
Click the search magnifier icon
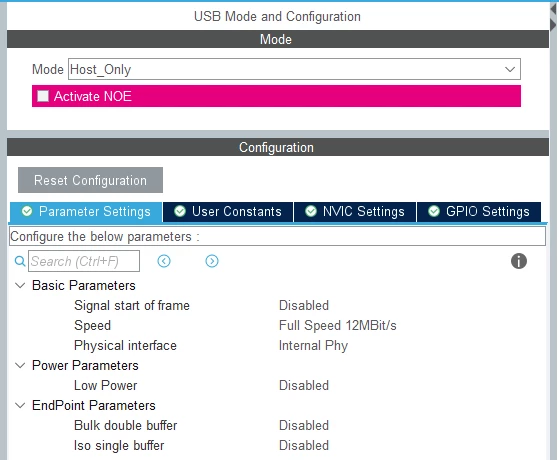20,261
